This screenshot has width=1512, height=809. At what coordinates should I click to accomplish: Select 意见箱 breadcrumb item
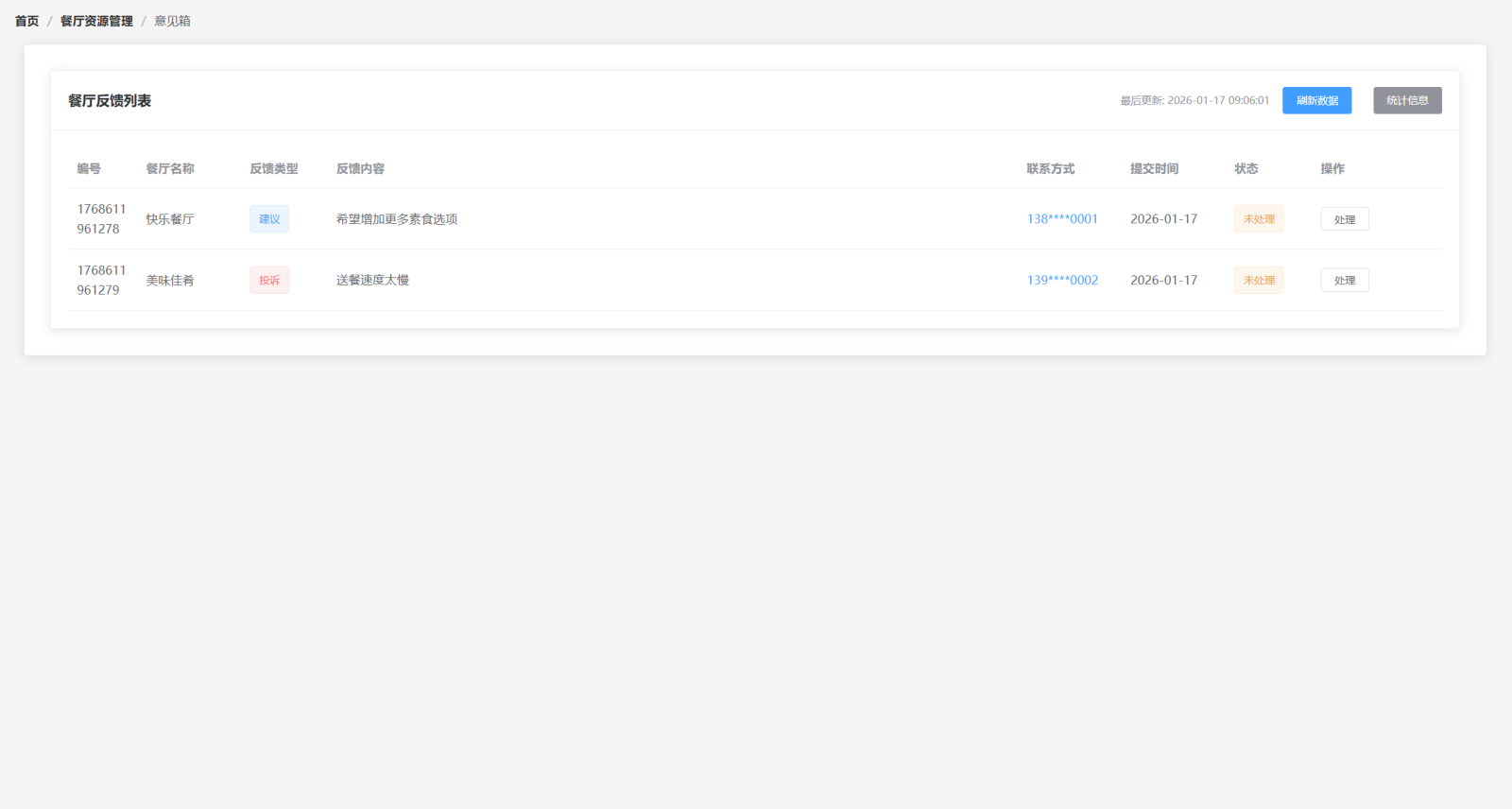click(x=172, y=21)
